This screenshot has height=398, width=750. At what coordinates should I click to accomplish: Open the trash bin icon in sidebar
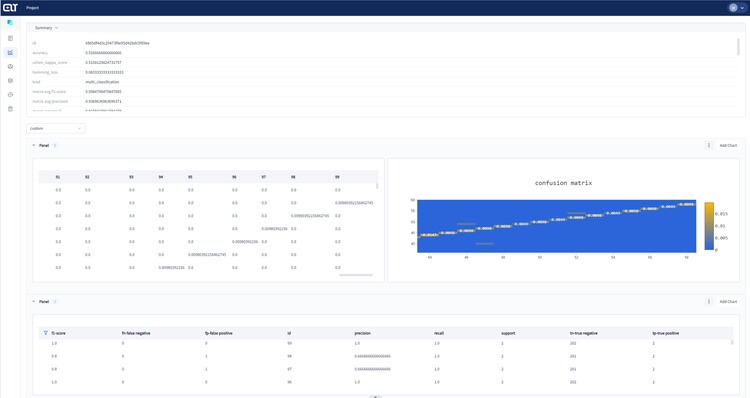(10, 109)
